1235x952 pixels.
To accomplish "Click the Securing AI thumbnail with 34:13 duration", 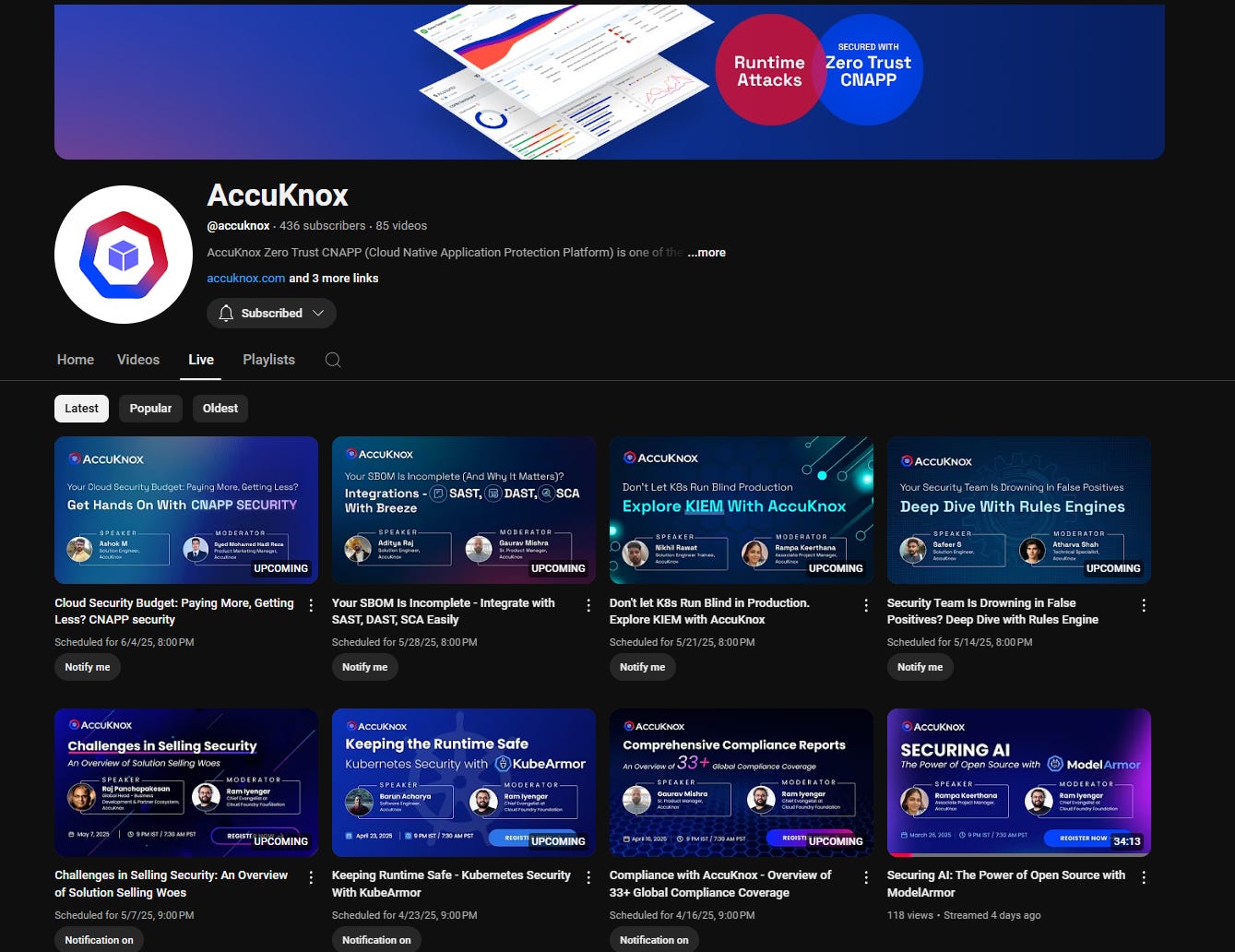I will pos(1019,782).
